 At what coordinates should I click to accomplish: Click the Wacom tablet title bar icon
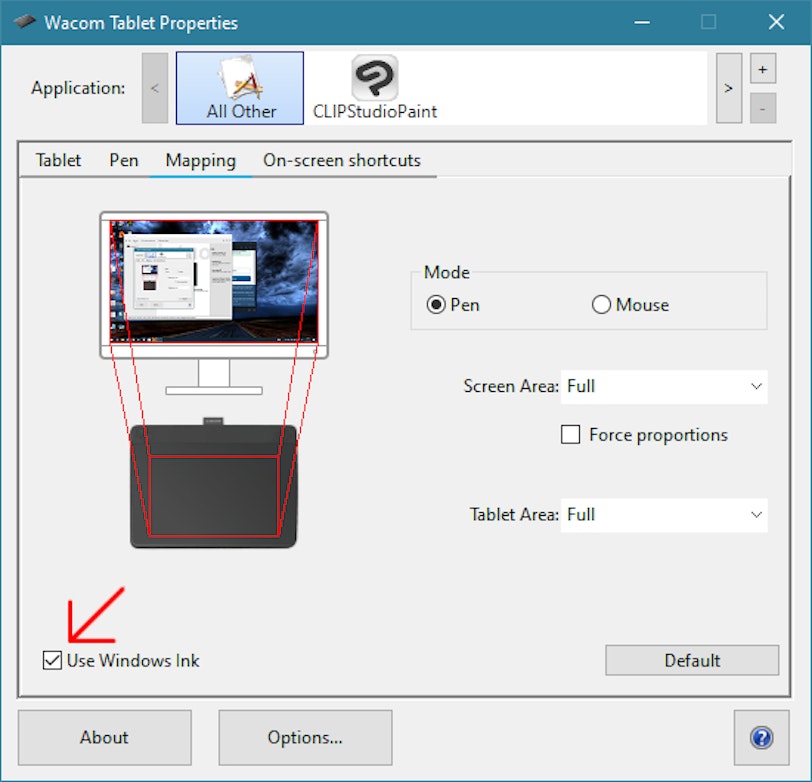point(24,22)
